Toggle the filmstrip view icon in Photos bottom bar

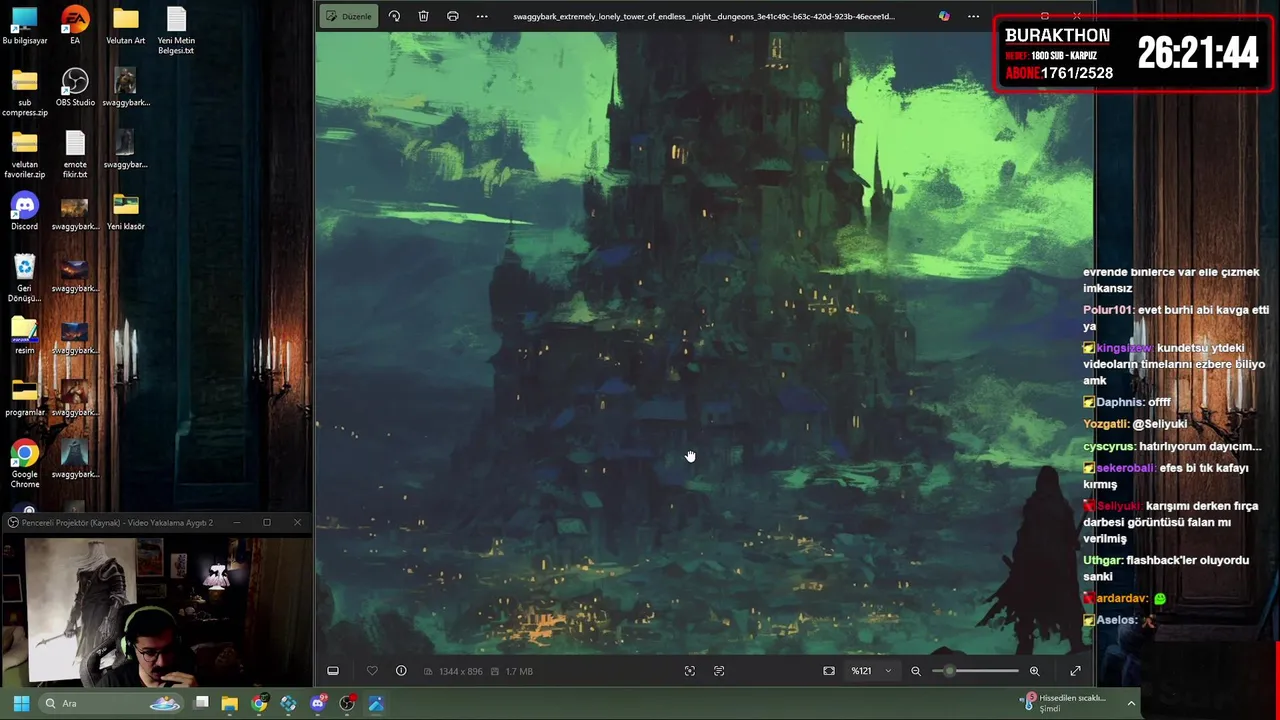click(x=333, y=671)
